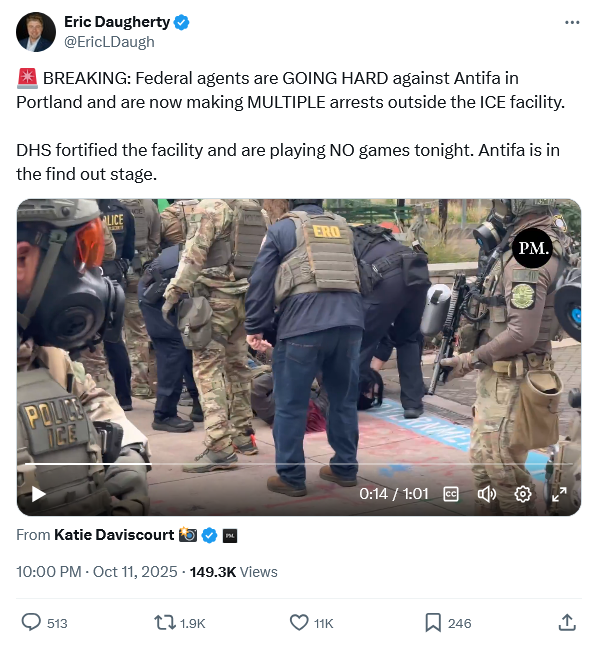Open video settings gear icon
This screenshot has width=598, height=653.
523,494
